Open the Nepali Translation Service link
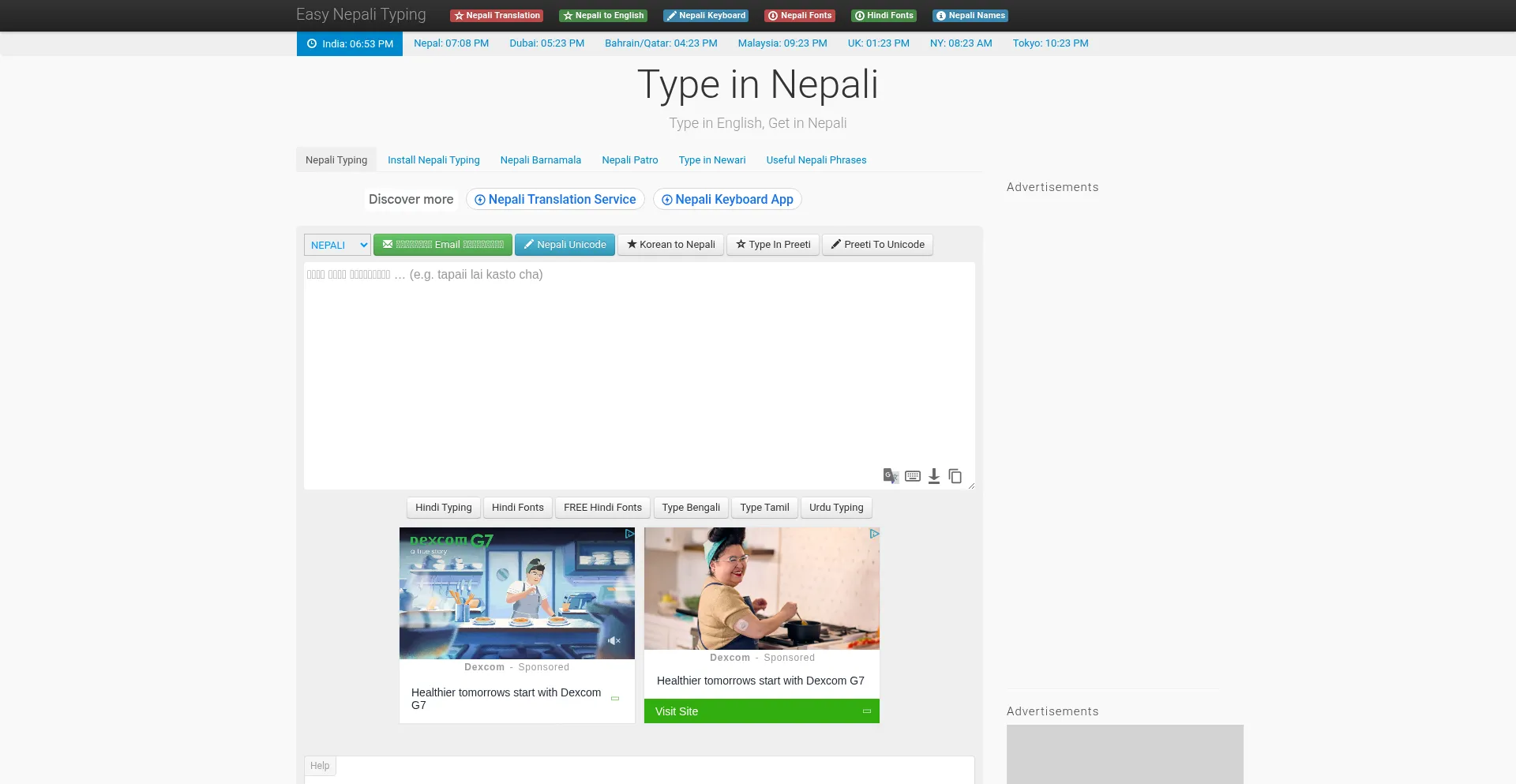The width and height of the screenshot is (1516, 784). 555,199
